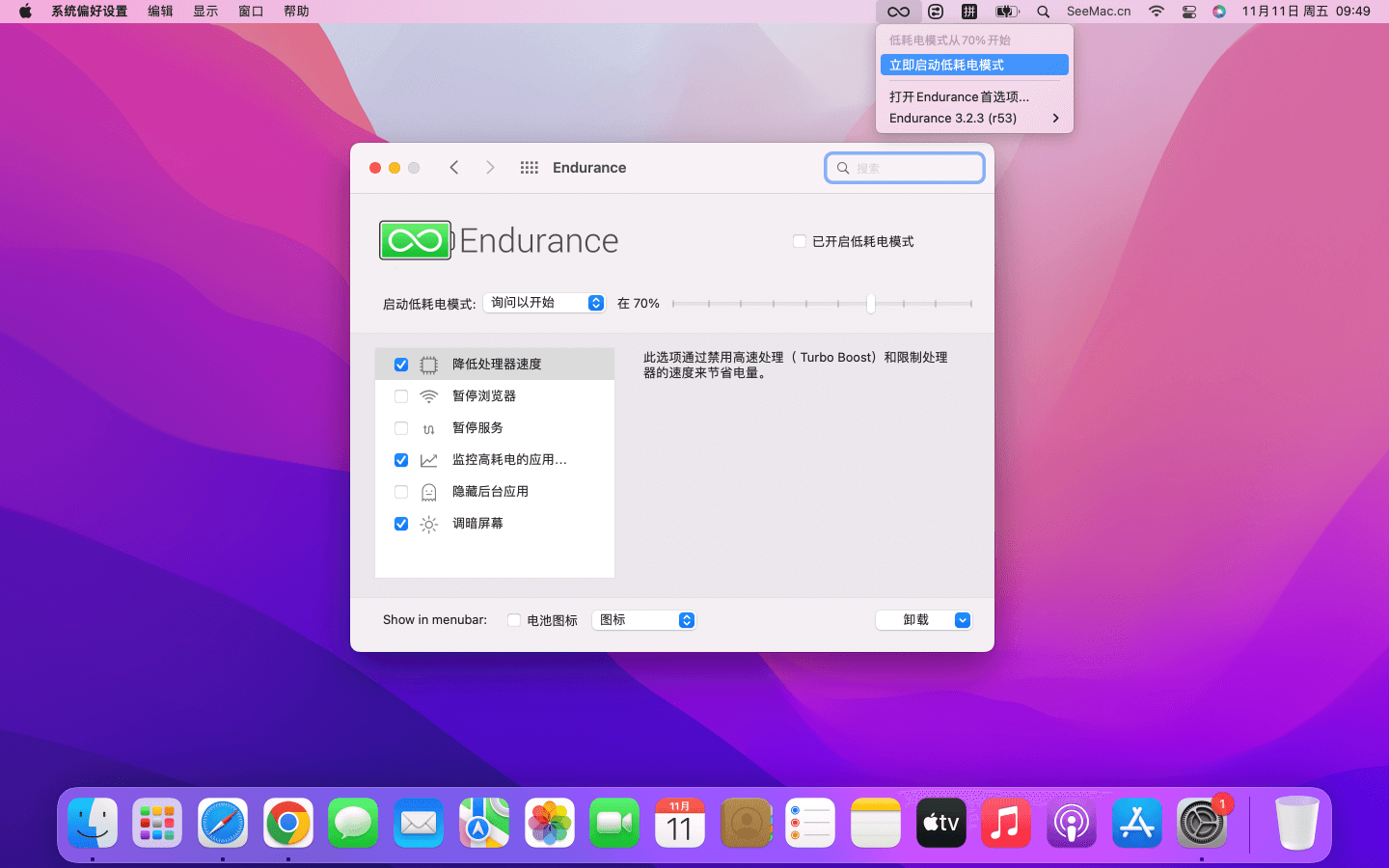
Task: Uncheck 监控高耗电的应用 option
Action: [401, 460]
